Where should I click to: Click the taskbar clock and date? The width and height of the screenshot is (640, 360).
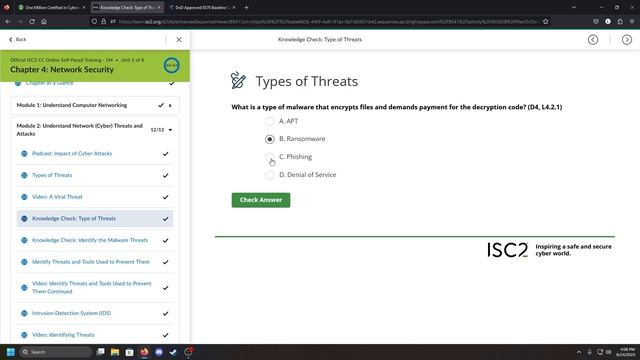pyautogui.click(x=627, y=352)
